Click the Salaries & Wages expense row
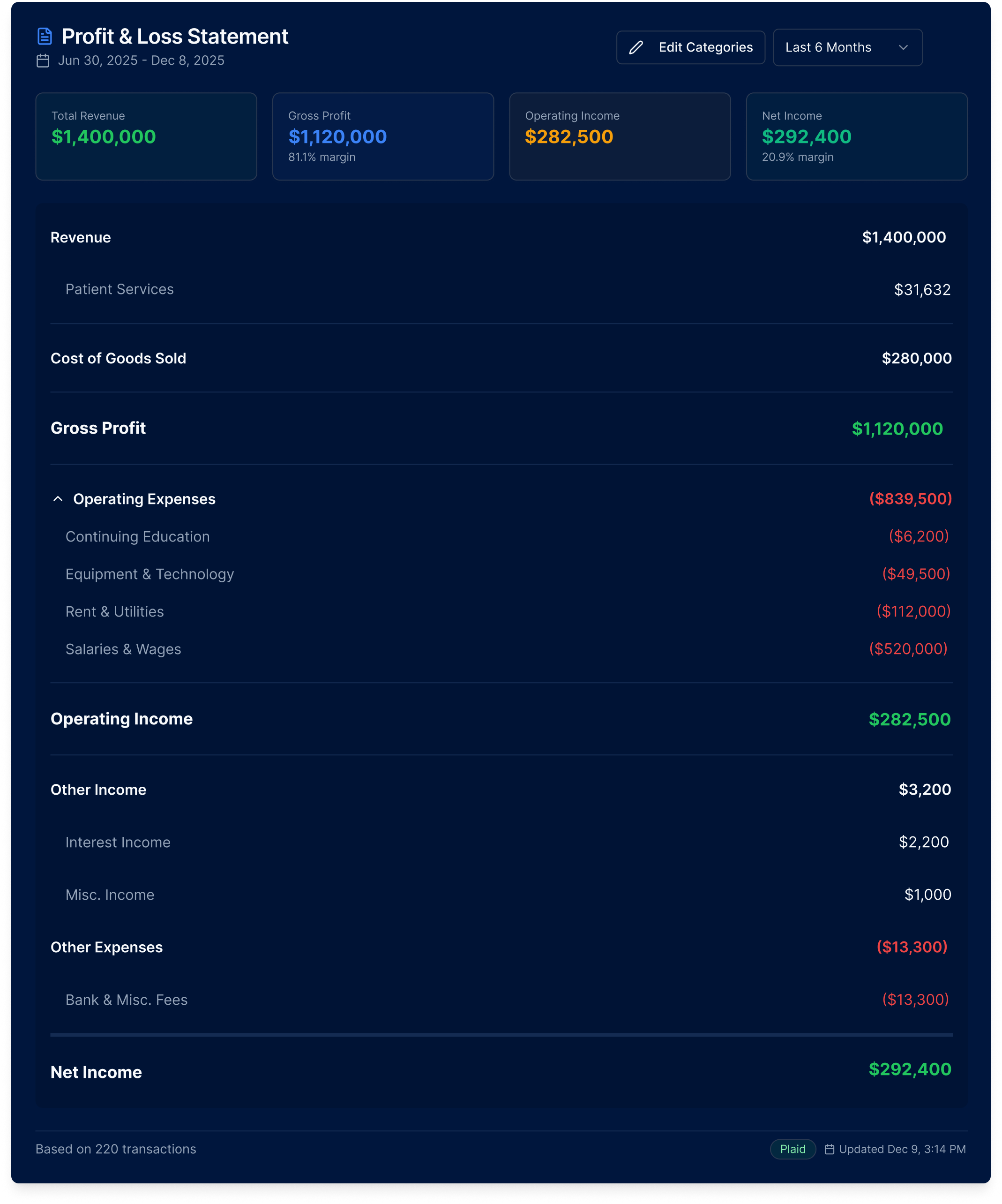The height and width of the screenshot is (1204, 1002). [123, 649]
